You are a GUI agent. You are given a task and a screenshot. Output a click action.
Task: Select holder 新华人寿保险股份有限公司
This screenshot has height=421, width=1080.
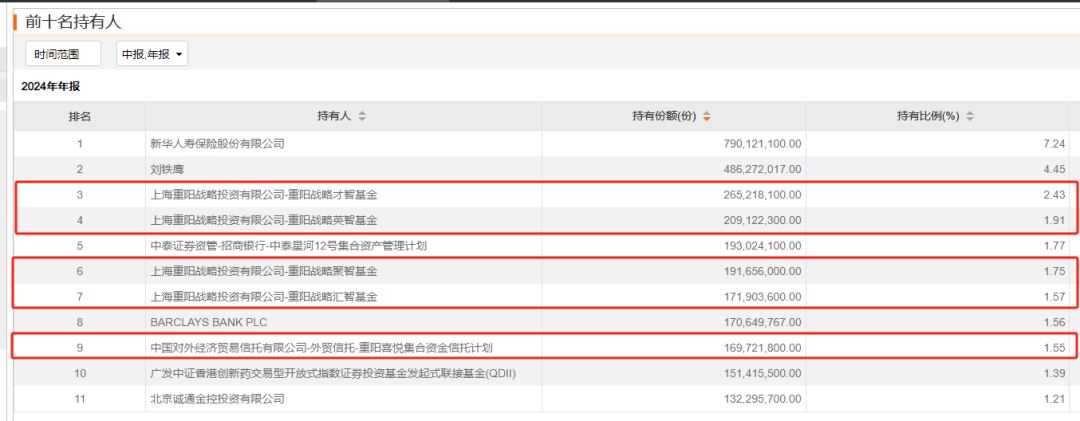point(217,144)
